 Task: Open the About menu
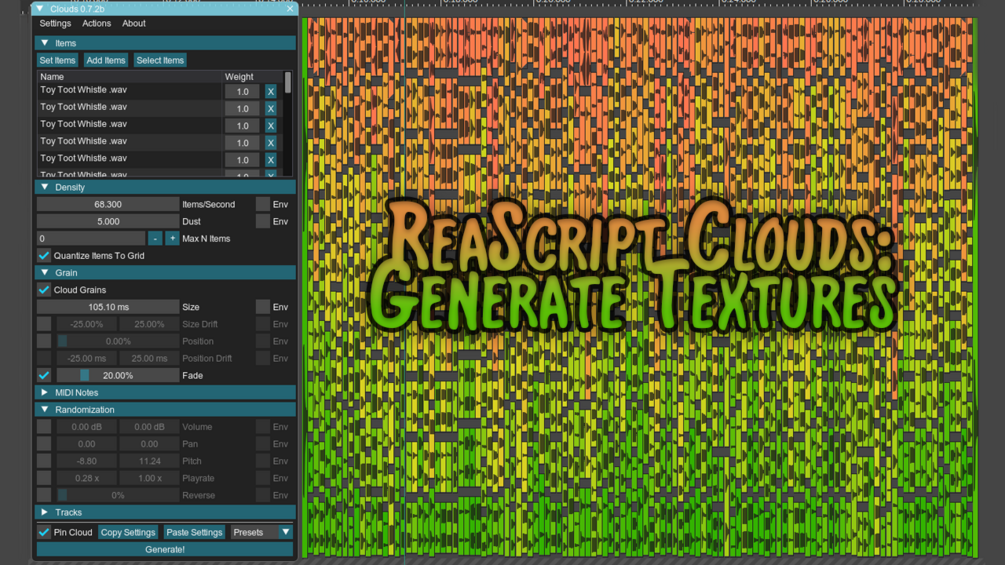(x=134, y=23)
